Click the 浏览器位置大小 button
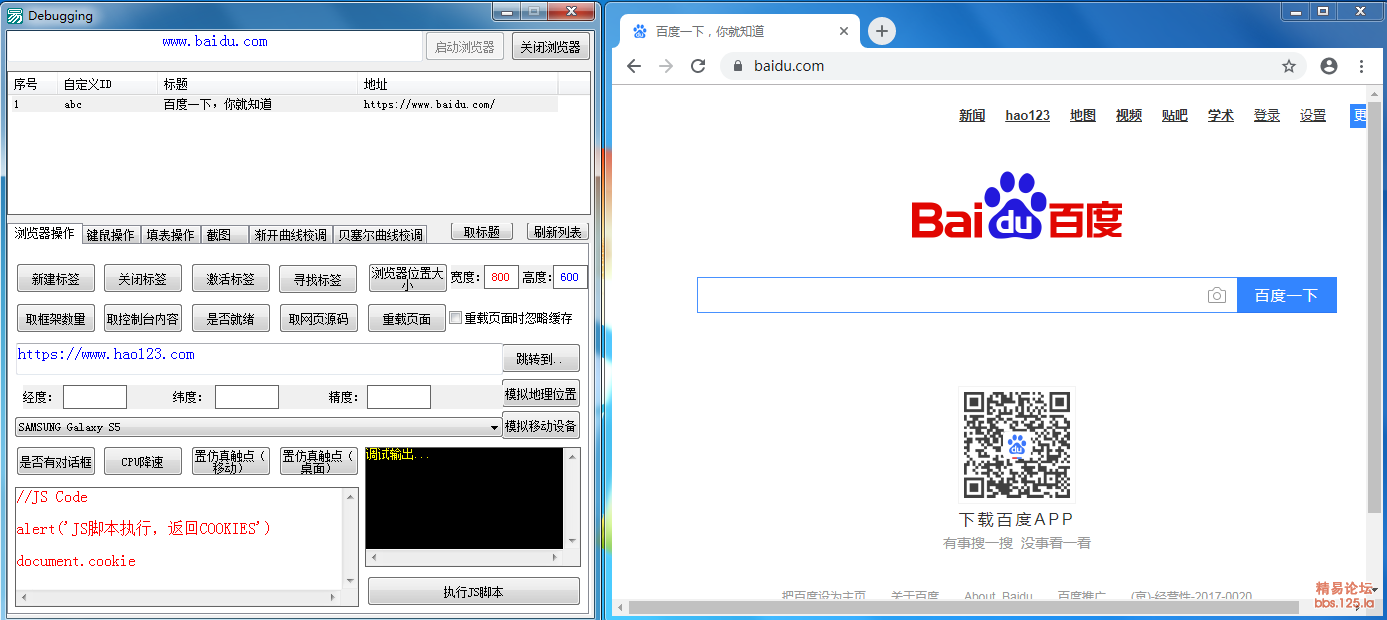The width and height of the screenshot is (1387, 620). click(x=407, y=278)
